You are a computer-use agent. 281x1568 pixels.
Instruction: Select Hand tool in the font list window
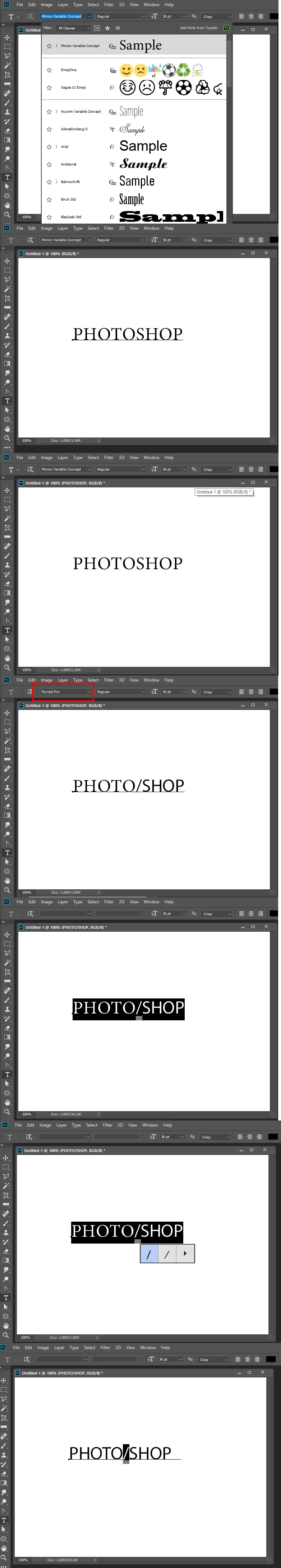[7, 205]
